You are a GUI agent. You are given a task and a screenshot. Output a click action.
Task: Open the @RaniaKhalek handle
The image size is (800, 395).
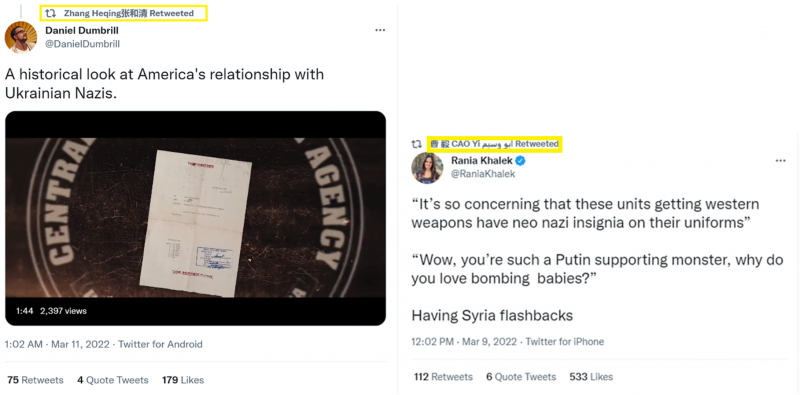point(483,174)
